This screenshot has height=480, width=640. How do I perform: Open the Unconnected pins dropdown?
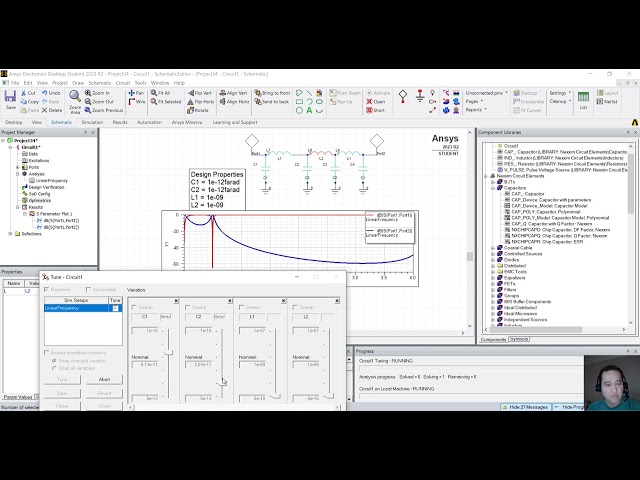[x=487, y=93]
